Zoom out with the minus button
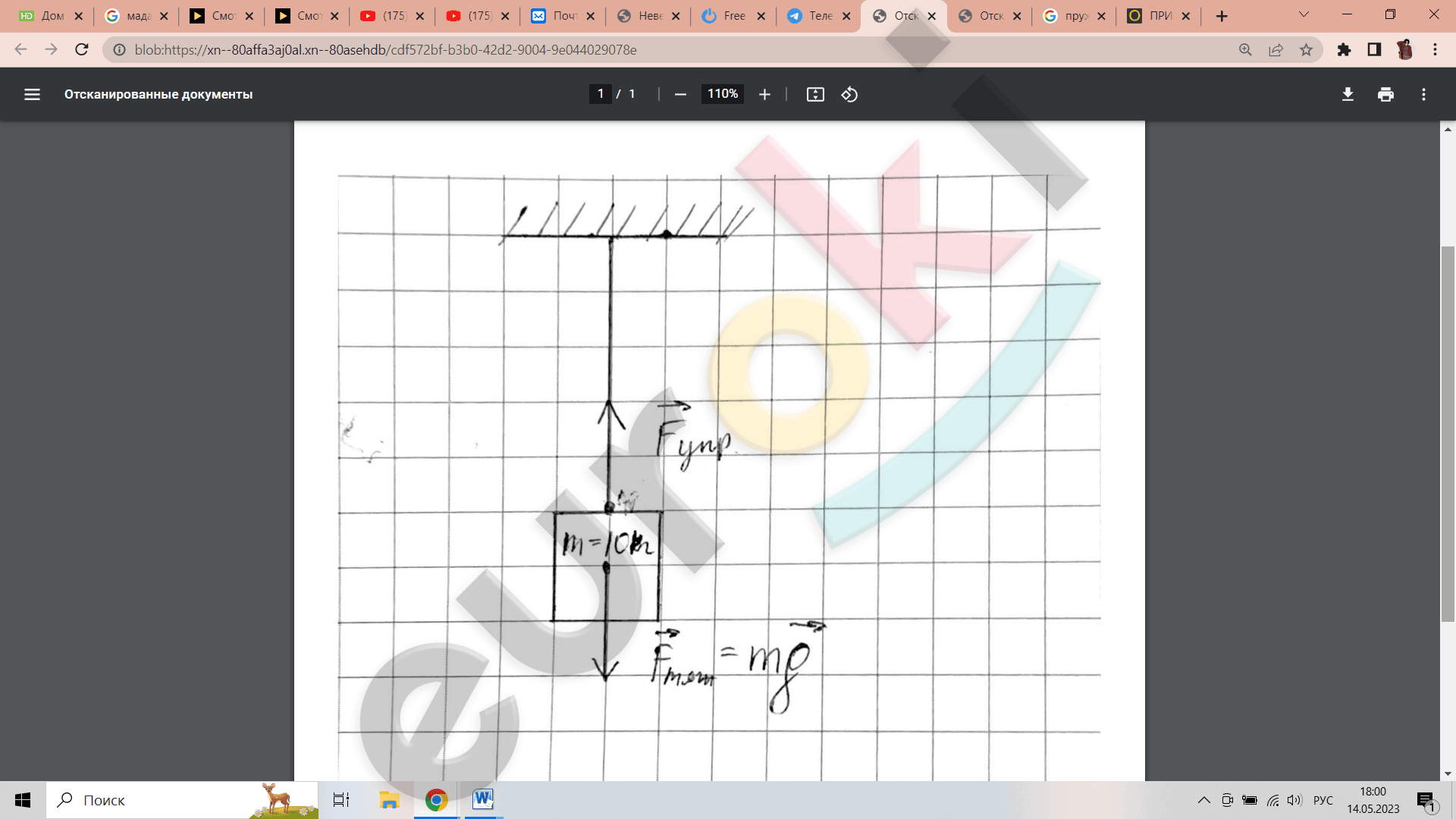This screenshot has width=1456, height=819. click(680, 94)
